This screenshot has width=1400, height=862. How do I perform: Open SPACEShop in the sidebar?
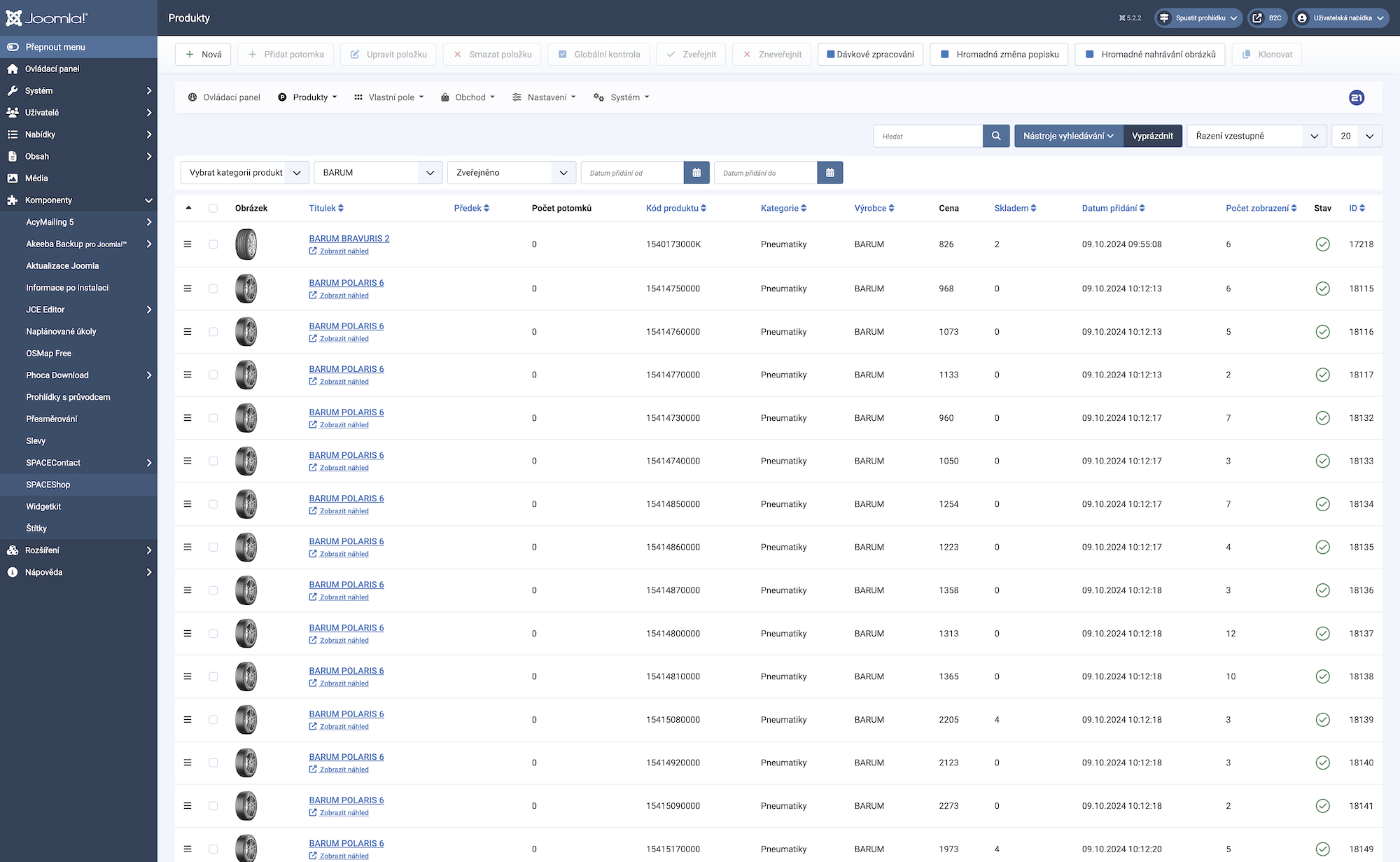[78, 485]
